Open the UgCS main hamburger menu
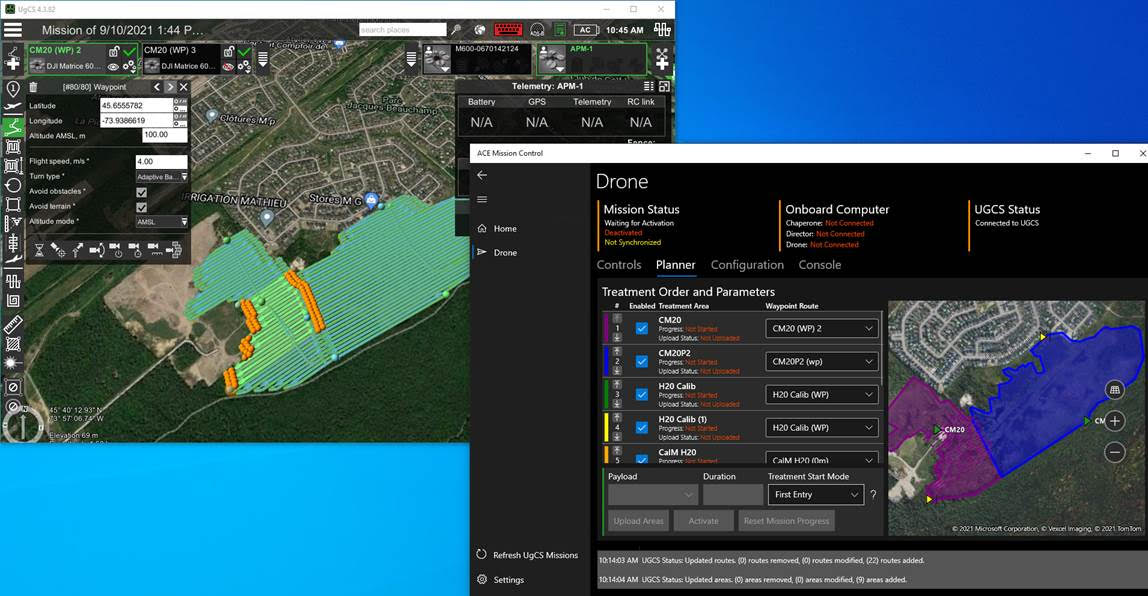The image size is (1148, 596). (x=12, y=30)
